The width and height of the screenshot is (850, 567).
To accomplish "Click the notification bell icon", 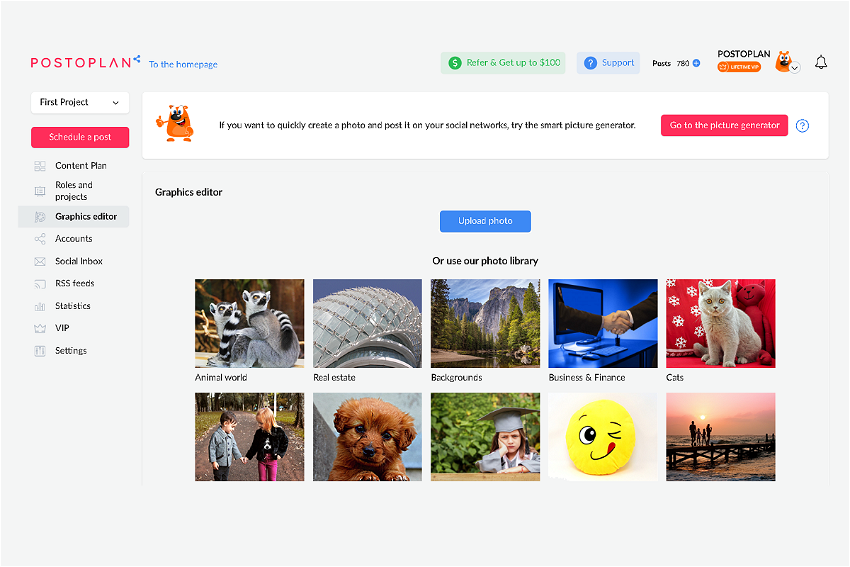I will (821, 63).
